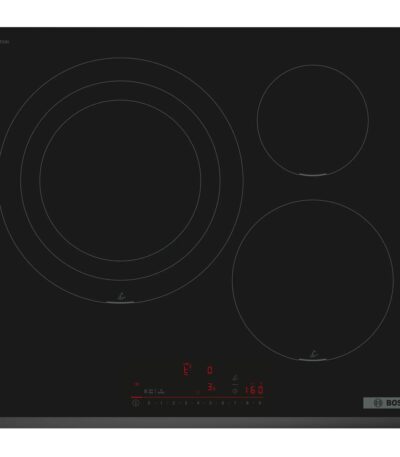The height and width of the screenshot is (457, 400).
Task: Click the Bosch logo badge
Action: (x=381, y=403)
